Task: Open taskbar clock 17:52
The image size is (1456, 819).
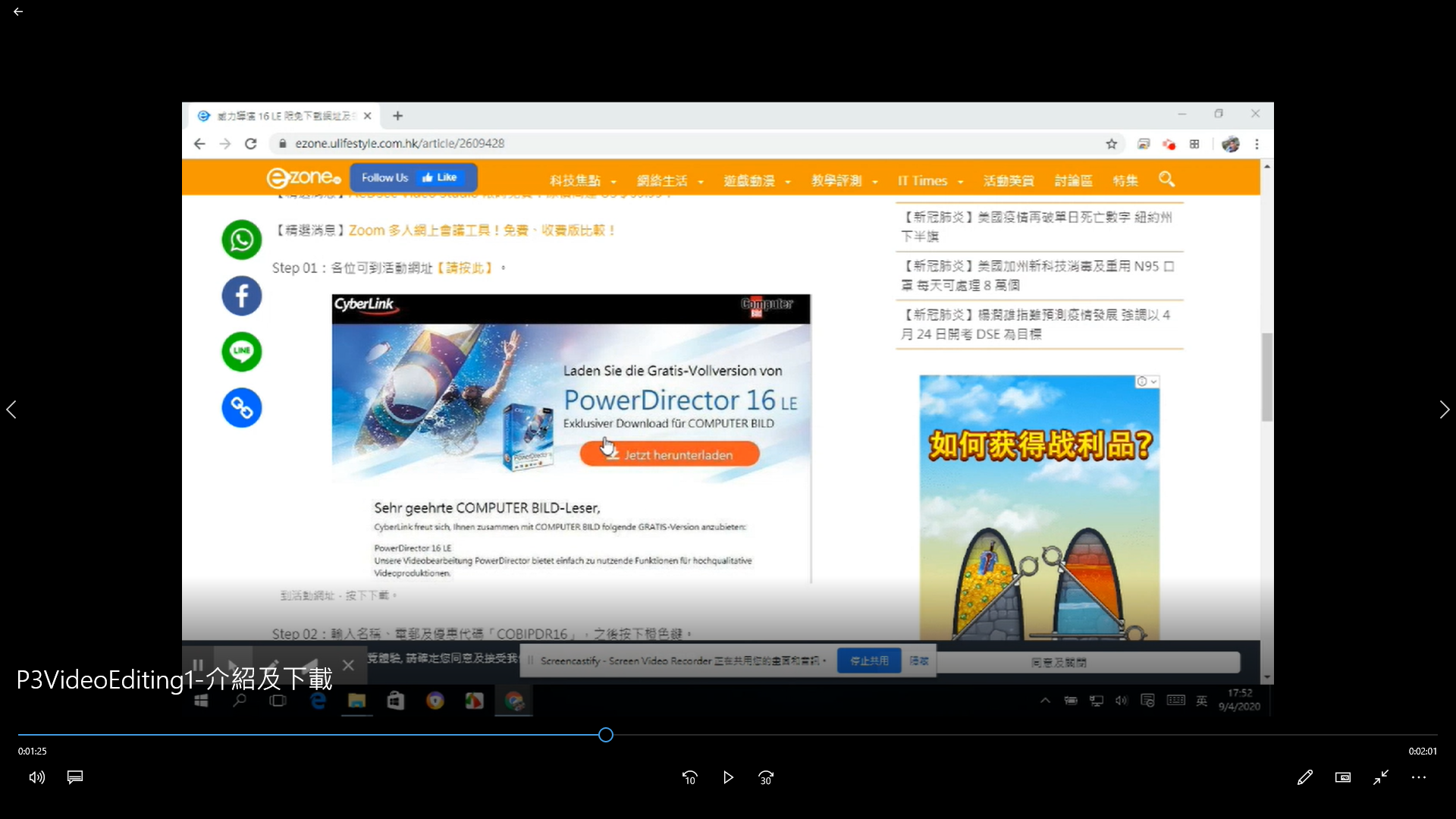Action: [x=1239, y=700]
